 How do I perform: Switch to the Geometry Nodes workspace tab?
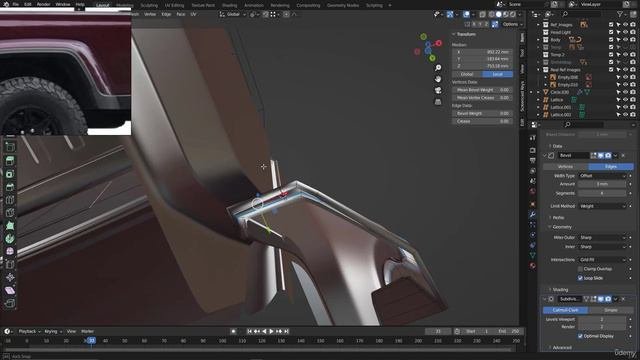pyautogui.click(x=343, y=5)
